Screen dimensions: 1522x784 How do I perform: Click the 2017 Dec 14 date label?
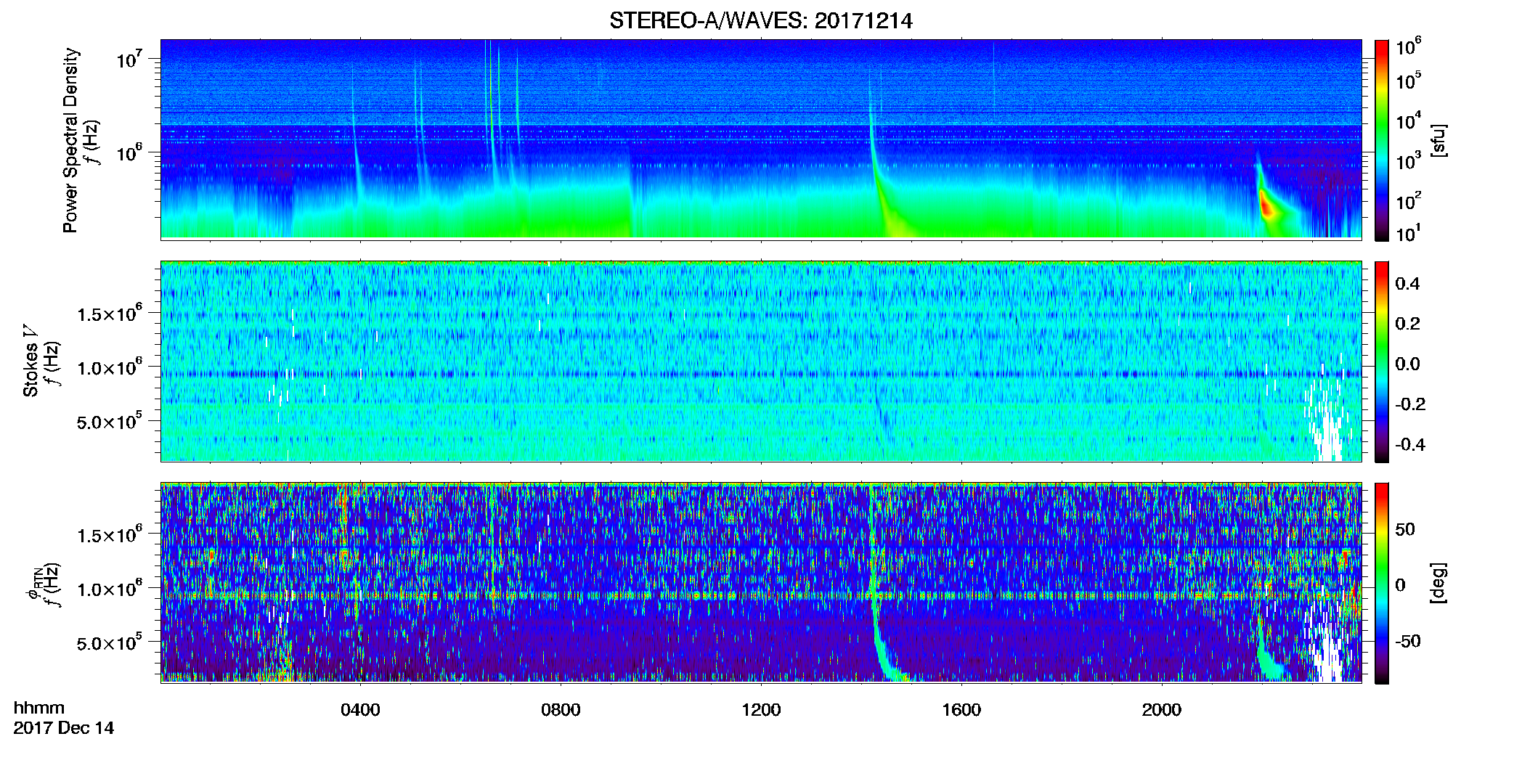pyautogui.click(x=64, y=728)
